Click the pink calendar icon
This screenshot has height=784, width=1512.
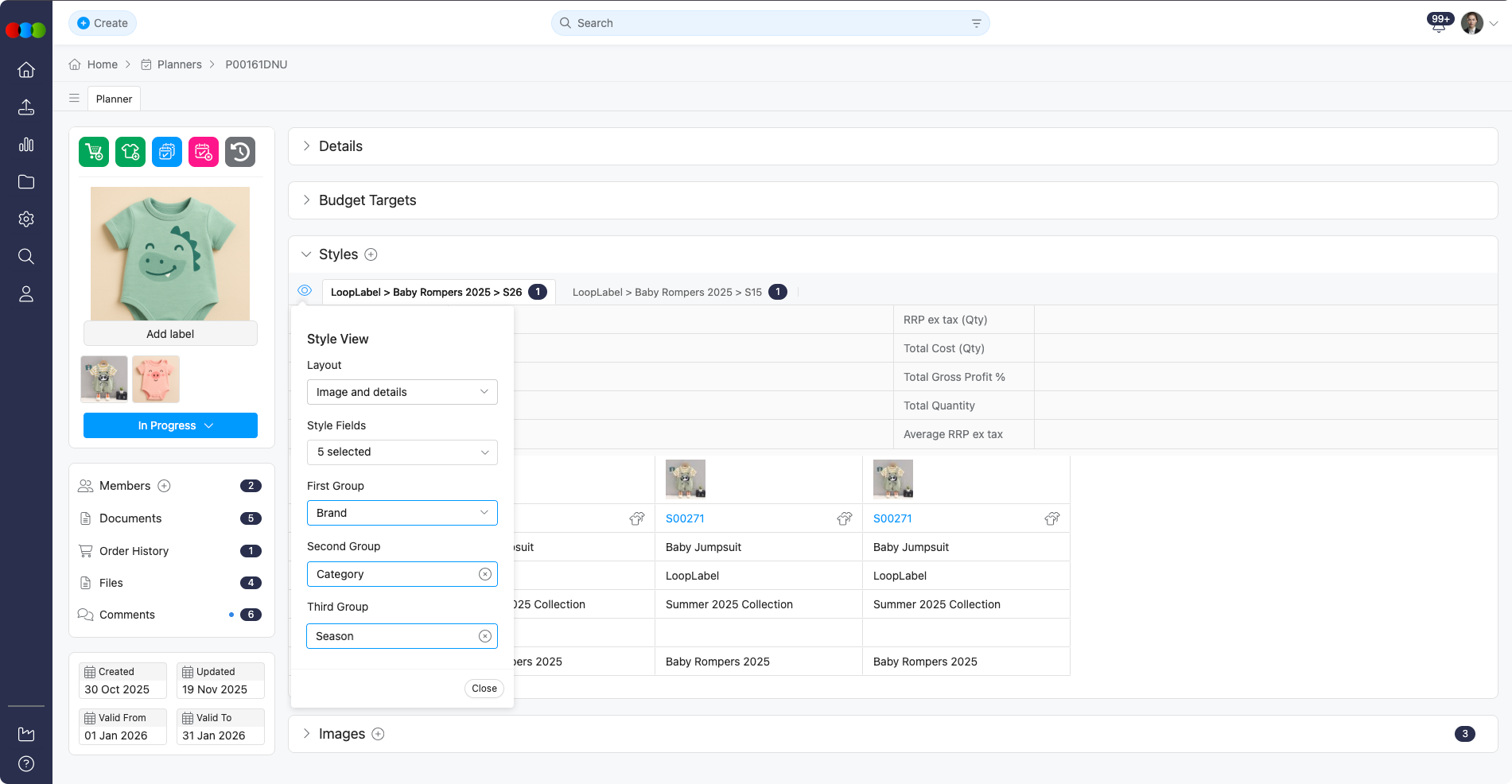(x=204, y=152)
